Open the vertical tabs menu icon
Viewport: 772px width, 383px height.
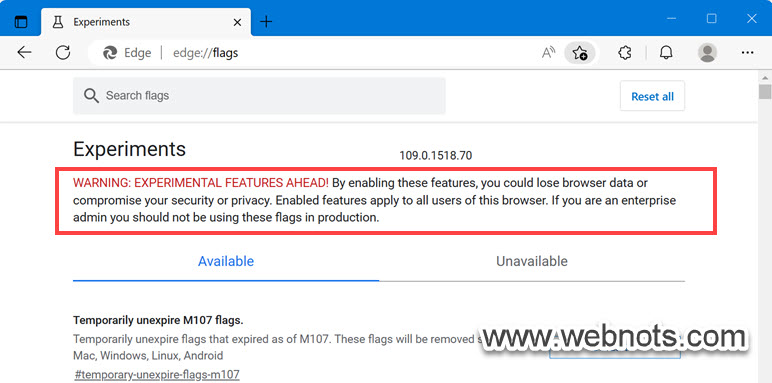click(21, 22)
